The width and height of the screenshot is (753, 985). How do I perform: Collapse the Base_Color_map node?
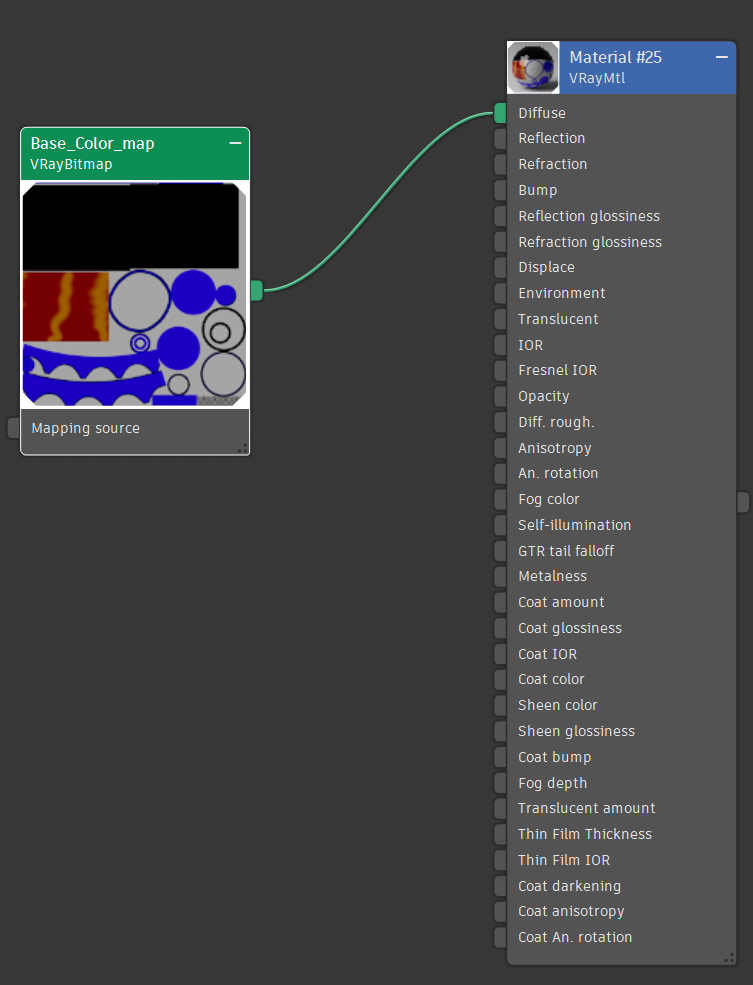(x=235, y=143)
